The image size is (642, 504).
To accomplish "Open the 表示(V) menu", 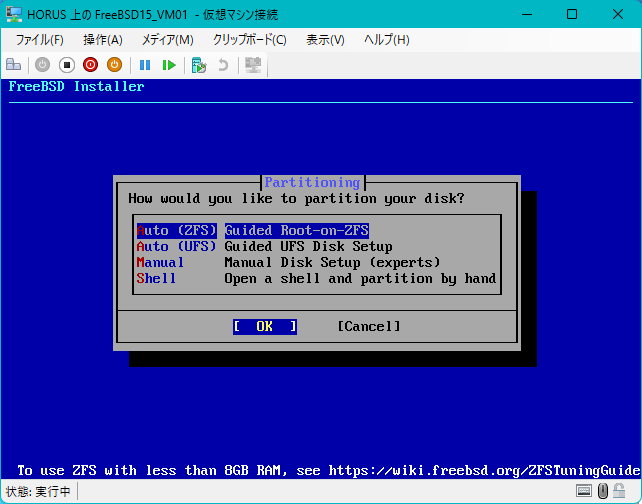I will (x=325, y=40).
